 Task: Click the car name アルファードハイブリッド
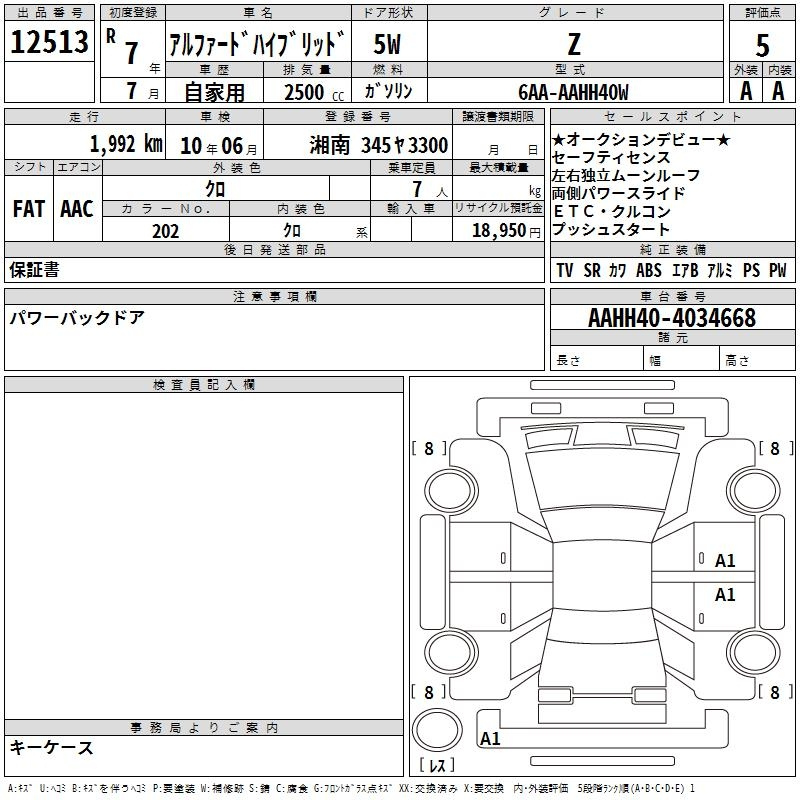pos(257,46)
